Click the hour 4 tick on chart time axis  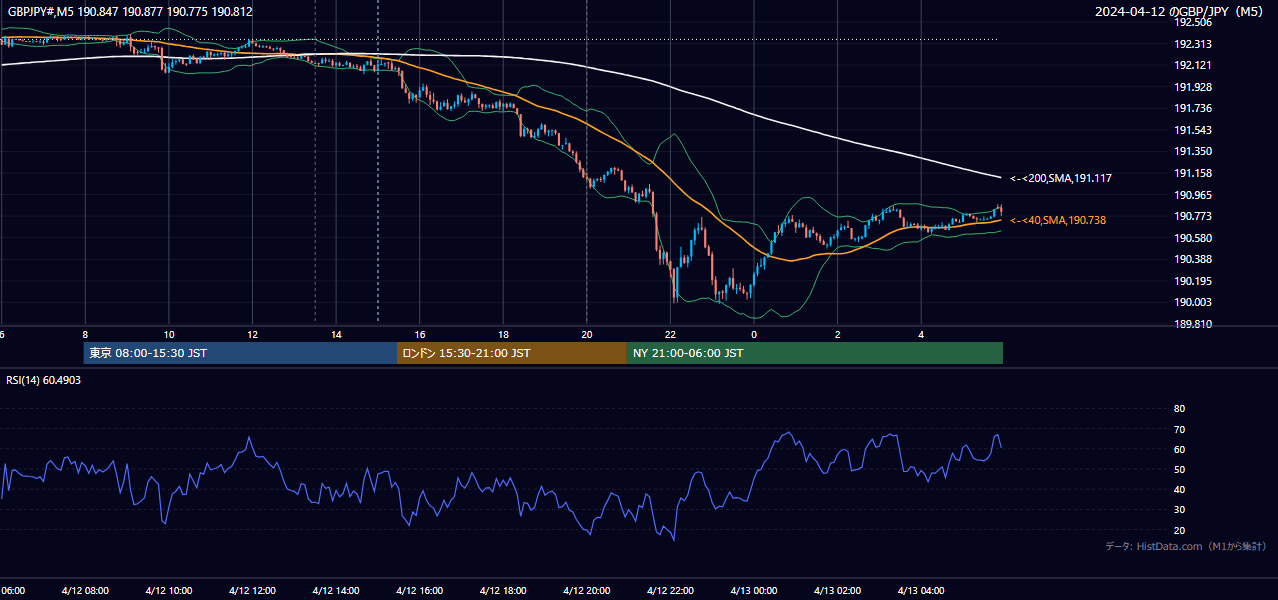pos(921,335)
